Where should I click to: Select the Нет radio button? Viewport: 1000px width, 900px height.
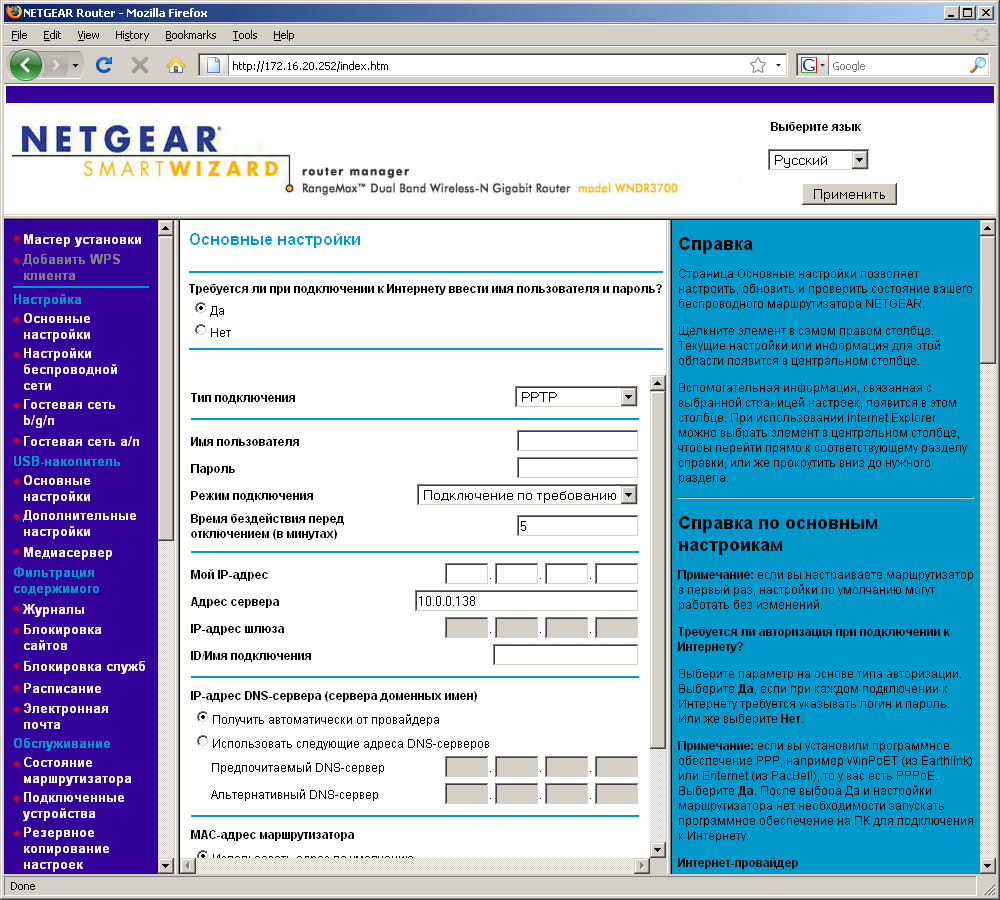point(200,330)
